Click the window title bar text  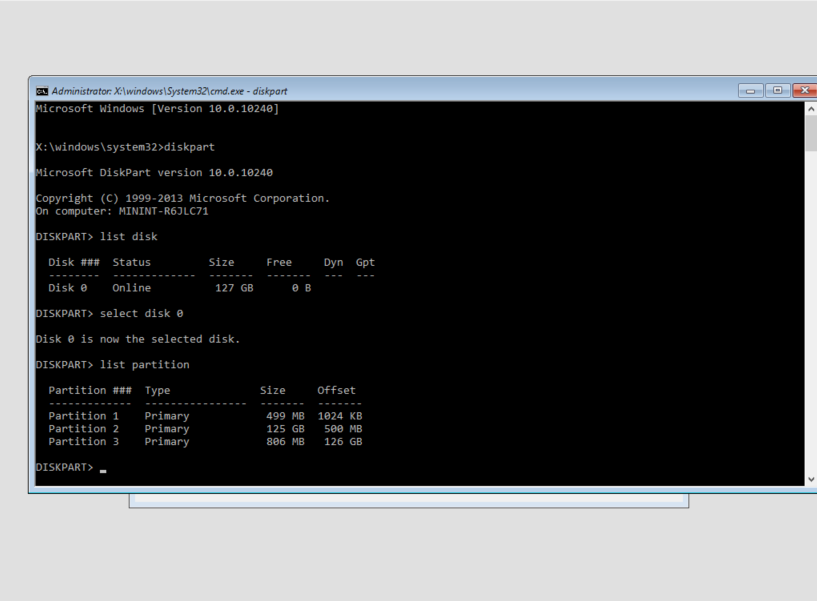tap(170, 91)
